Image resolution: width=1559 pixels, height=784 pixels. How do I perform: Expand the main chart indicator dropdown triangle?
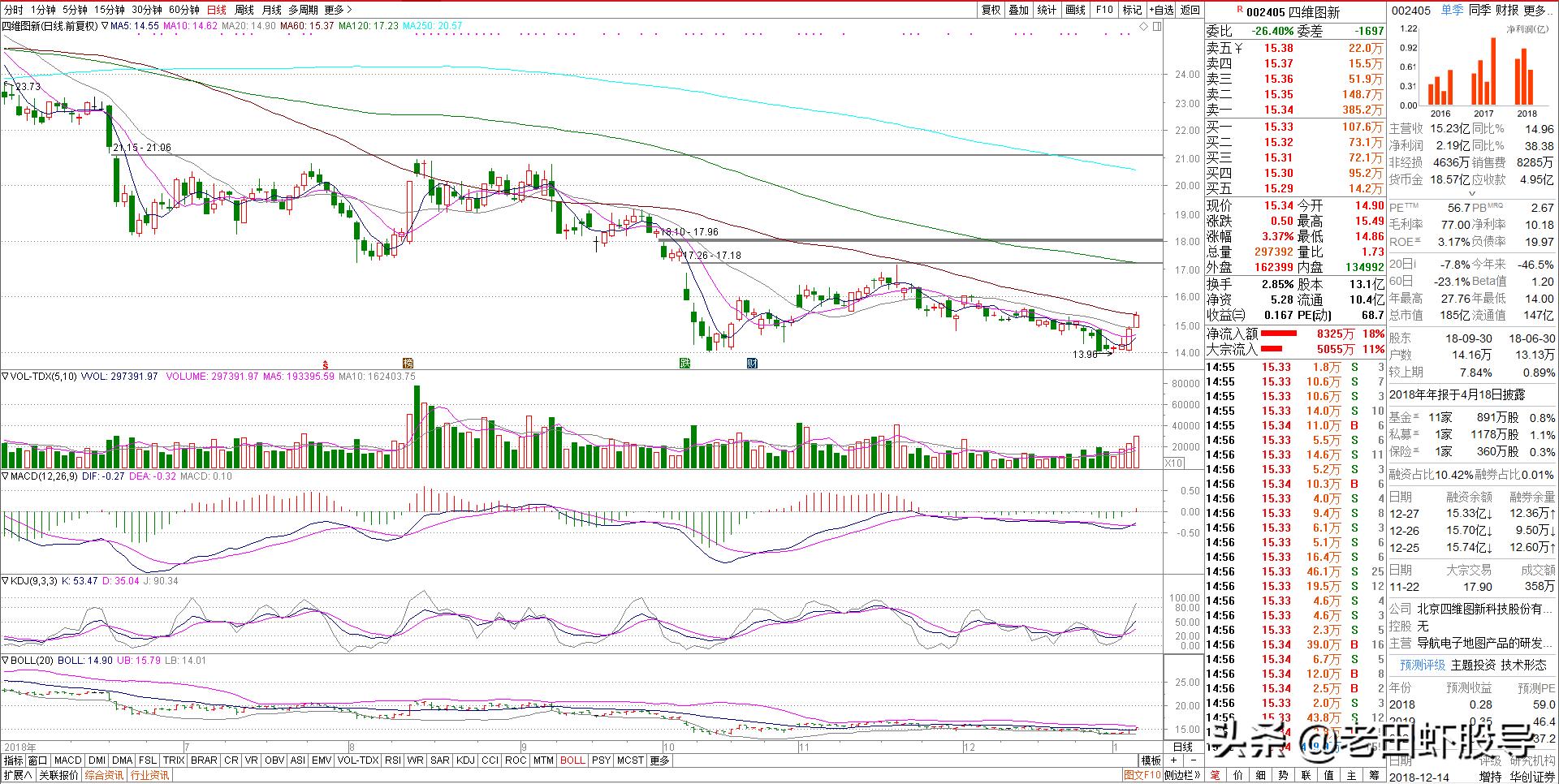105,26
